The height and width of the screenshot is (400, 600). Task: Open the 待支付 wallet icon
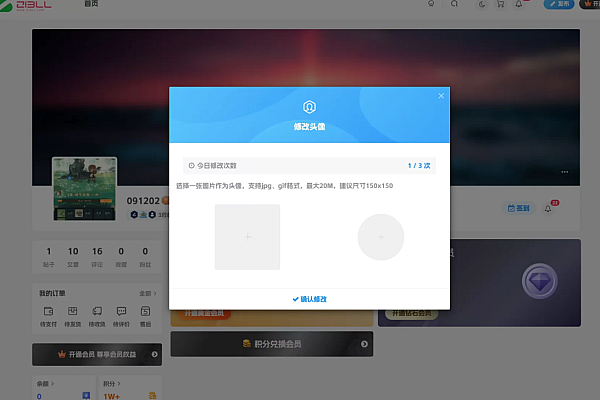coord(48,311)
